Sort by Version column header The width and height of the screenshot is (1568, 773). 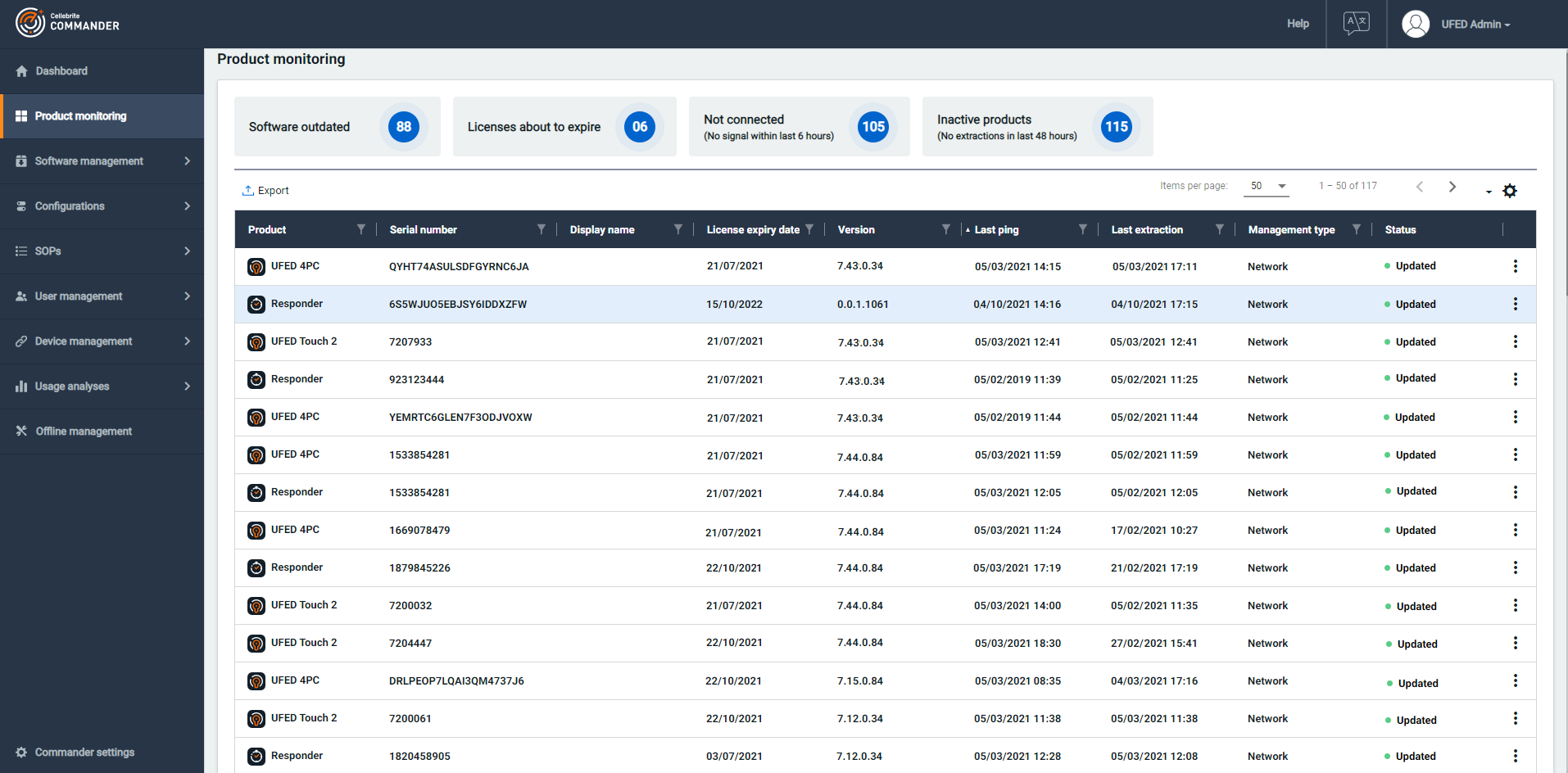[x=856, y=230]
